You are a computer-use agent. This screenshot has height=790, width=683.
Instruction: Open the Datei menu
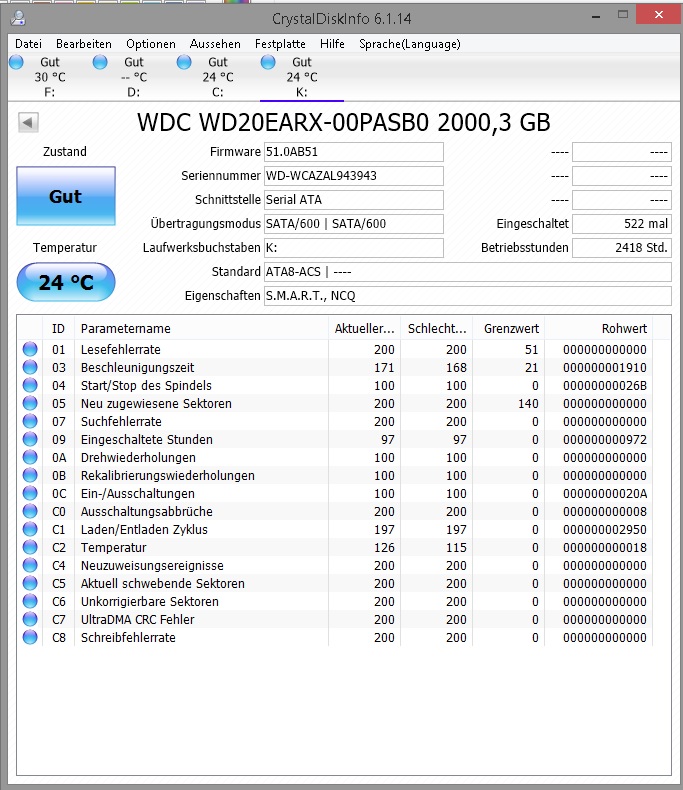(x=28, y=44)
